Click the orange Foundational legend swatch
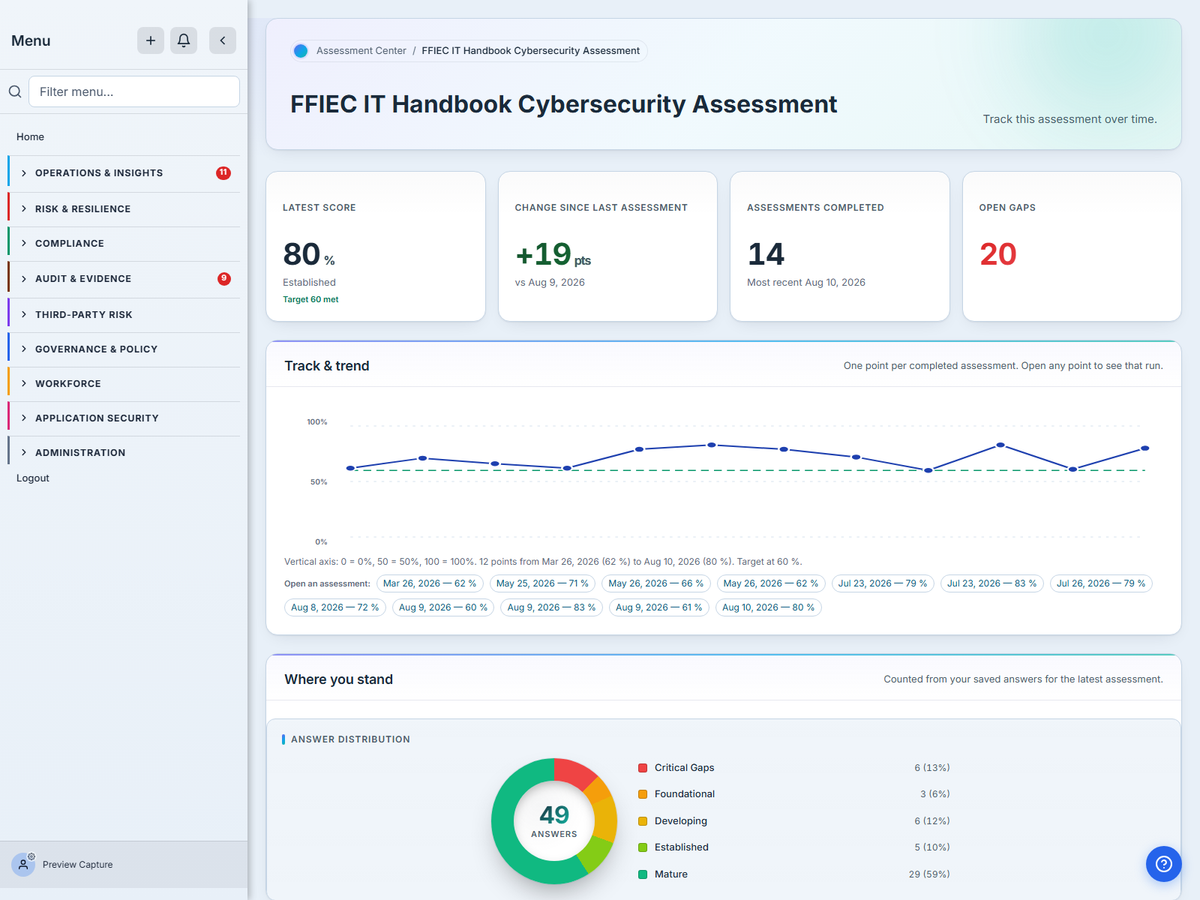Image resolution: width=1200 pixels, height=900 pixels. (x=642, y=794)
